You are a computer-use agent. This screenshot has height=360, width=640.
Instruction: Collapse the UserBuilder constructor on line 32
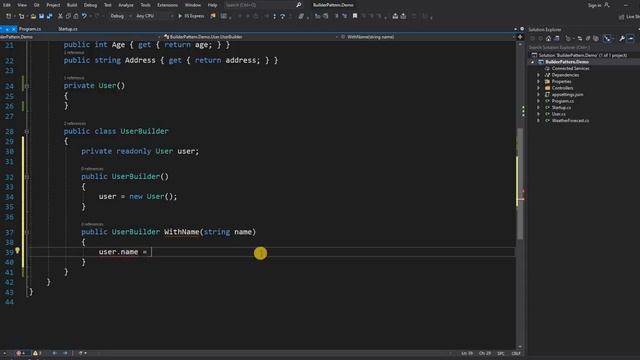(x=27, y=177)
